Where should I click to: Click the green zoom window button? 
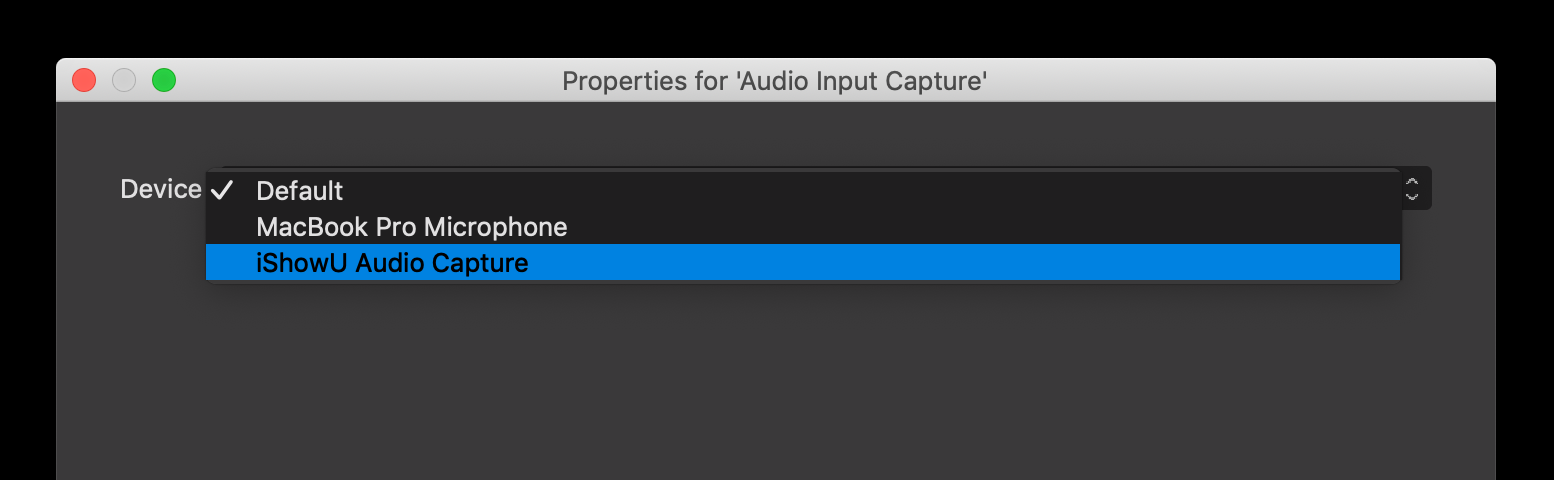164,80
